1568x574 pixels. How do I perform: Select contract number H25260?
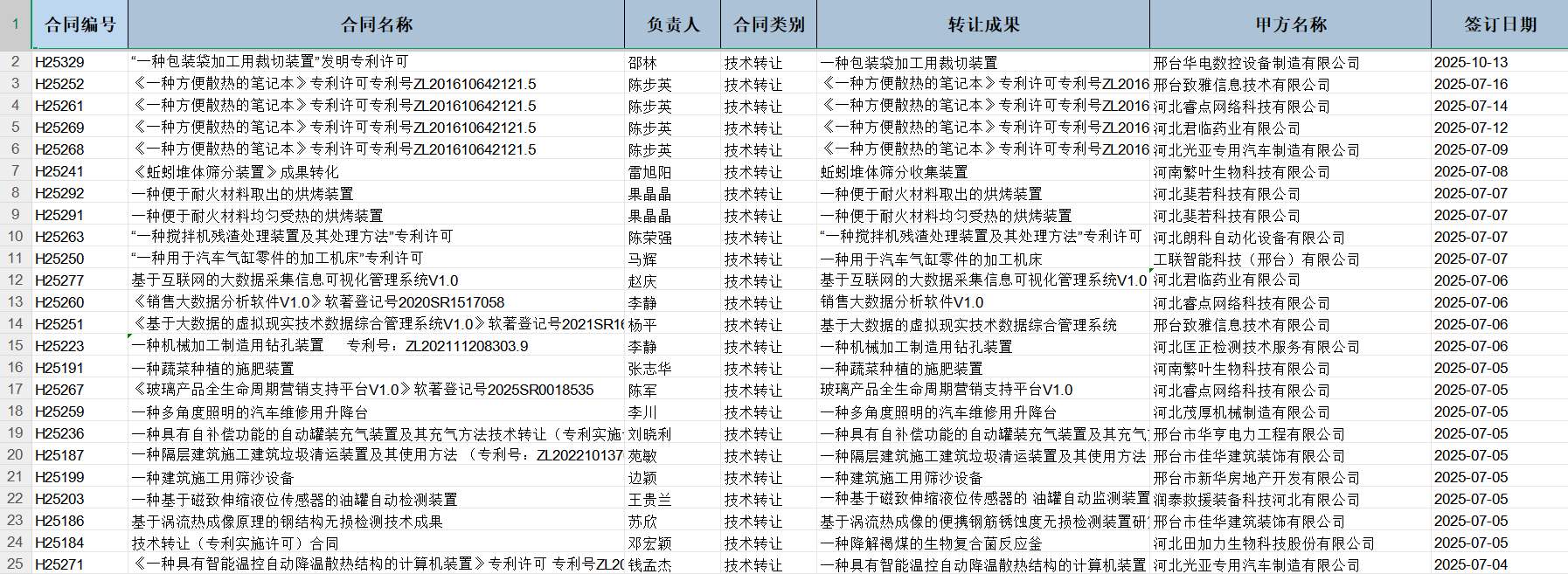click(80, 302)
